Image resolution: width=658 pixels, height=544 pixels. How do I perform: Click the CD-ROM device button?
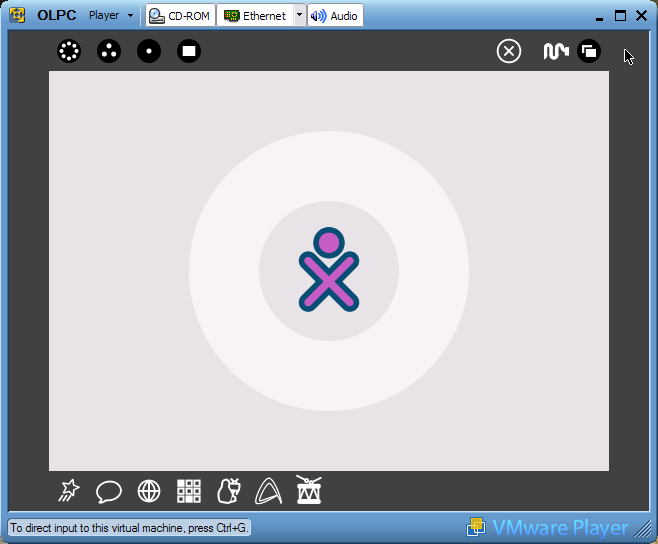pos(180,16)
